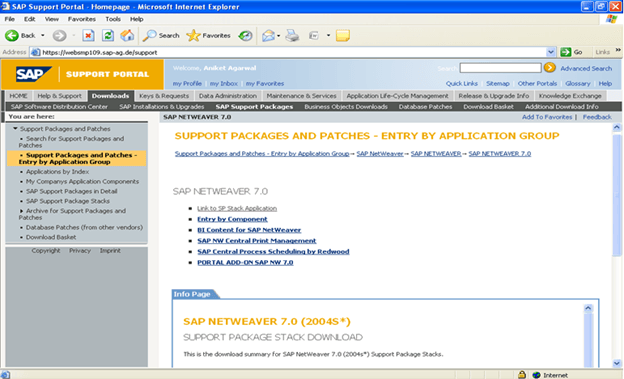Image resolution: width=624 pixels, height=379 pixels.
Task: Open the PORTAL ADD-ON SAP NW 7.0 link
Action: click(x=245, y=262)
